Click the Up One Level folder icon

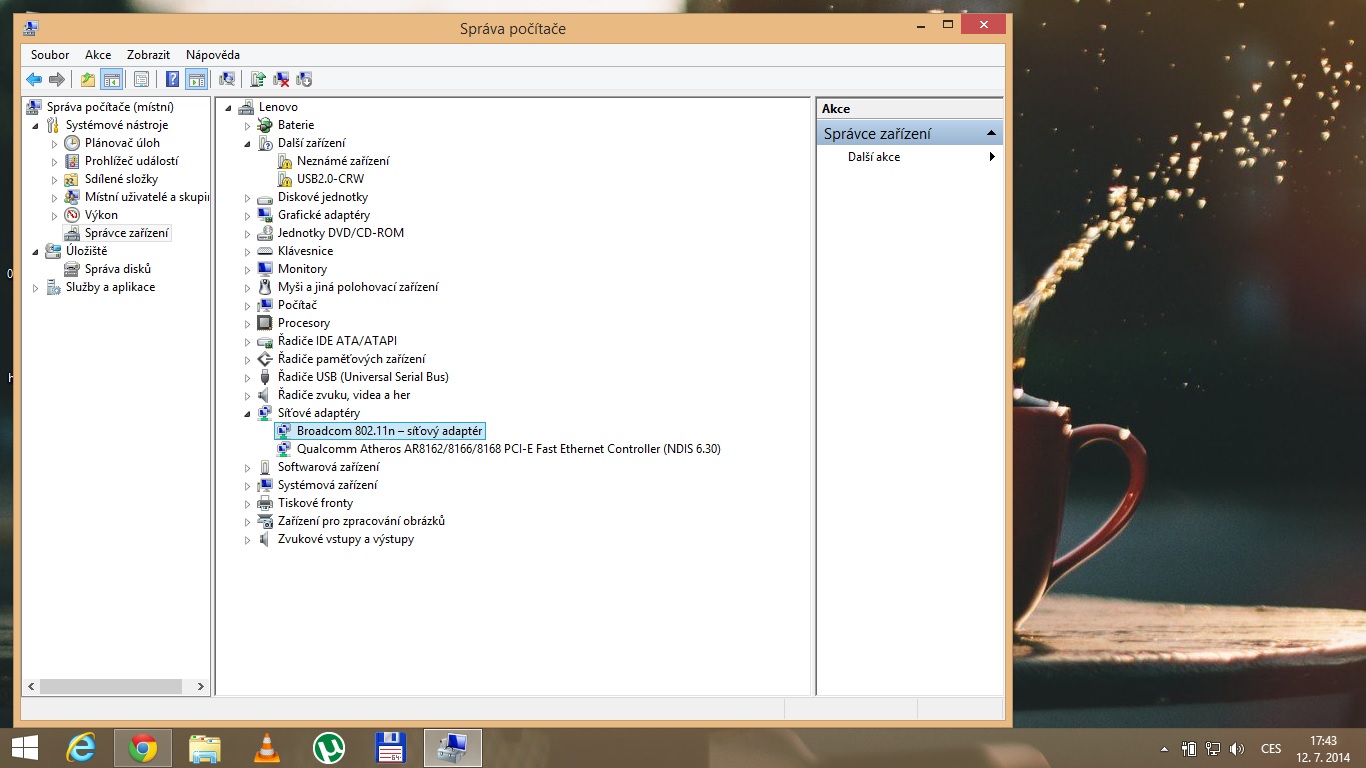point(88,80)
